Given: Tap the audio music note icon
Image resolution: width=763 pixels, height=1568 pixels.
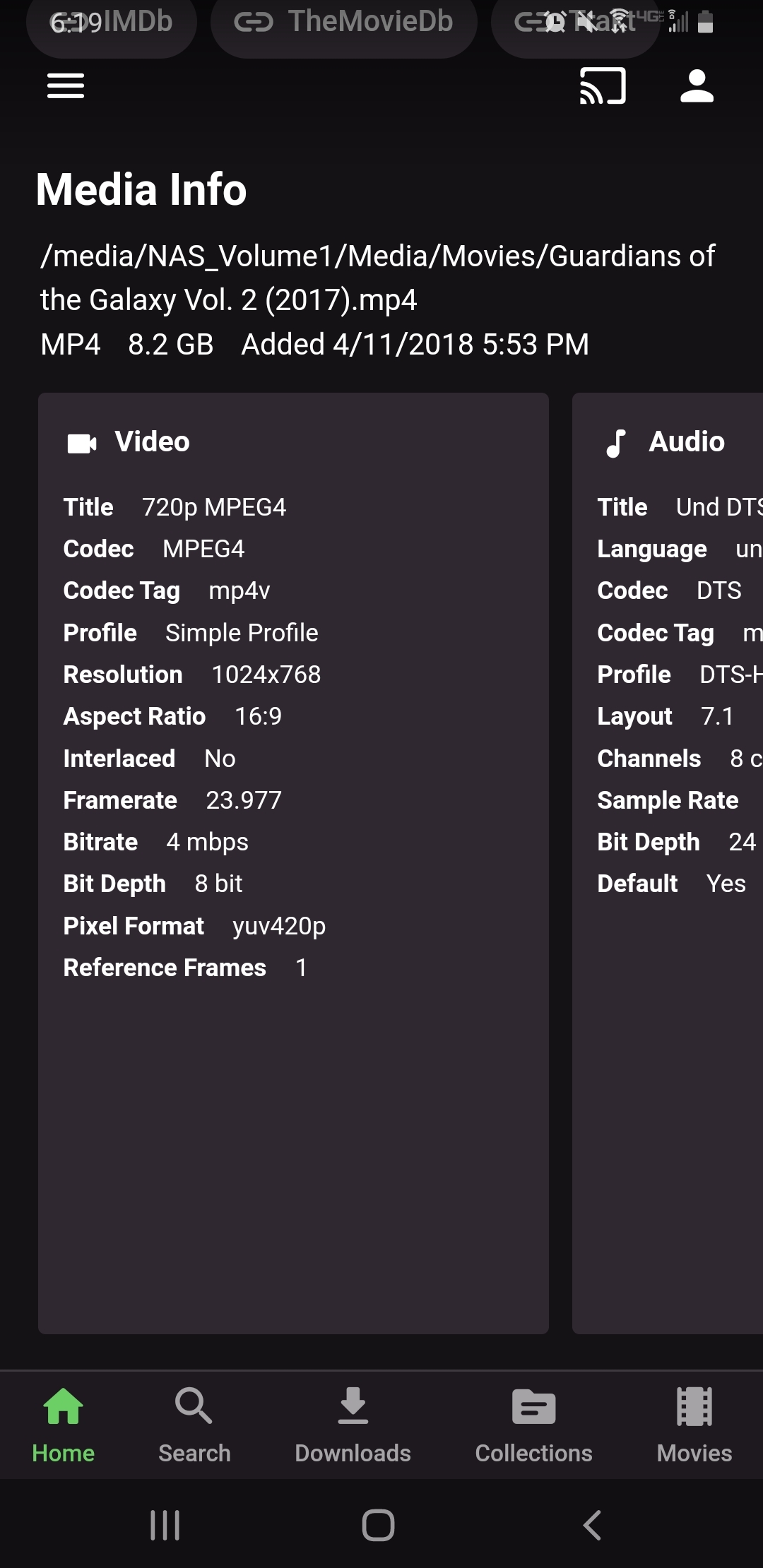Looking at the screenshot, I should [616, 444].
